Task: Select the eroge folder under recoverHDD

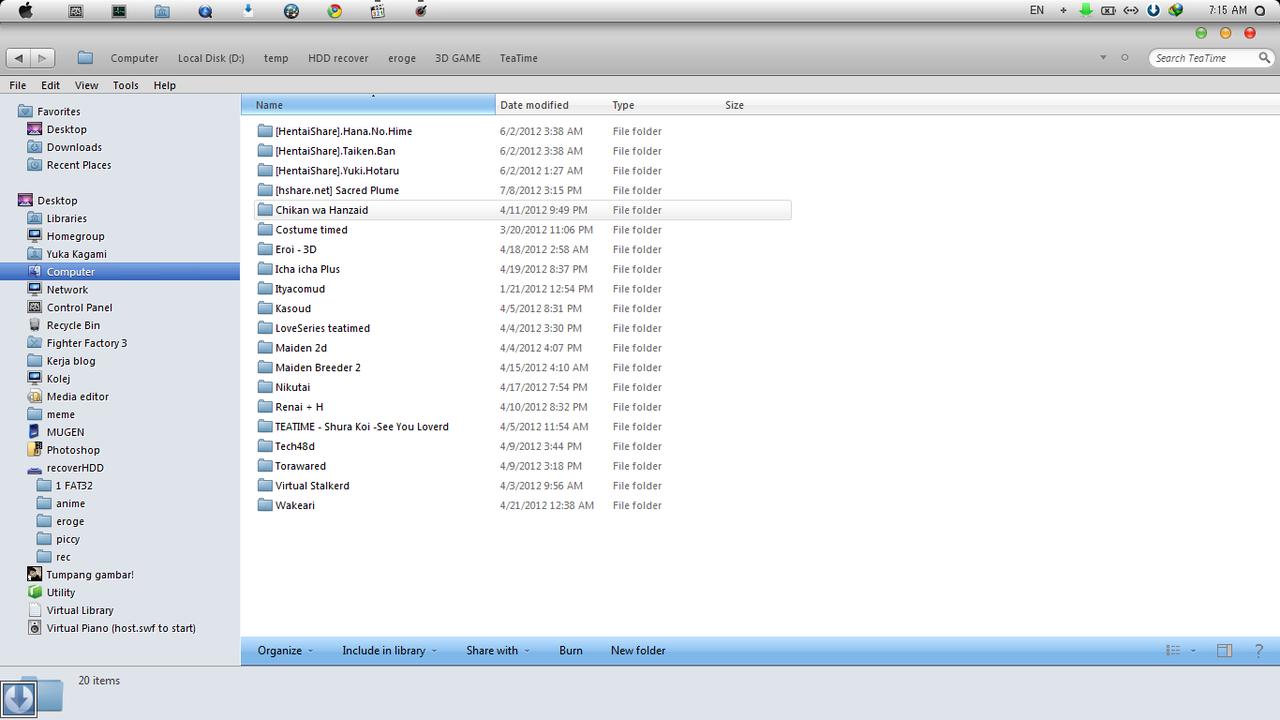Action: [69, 521]
